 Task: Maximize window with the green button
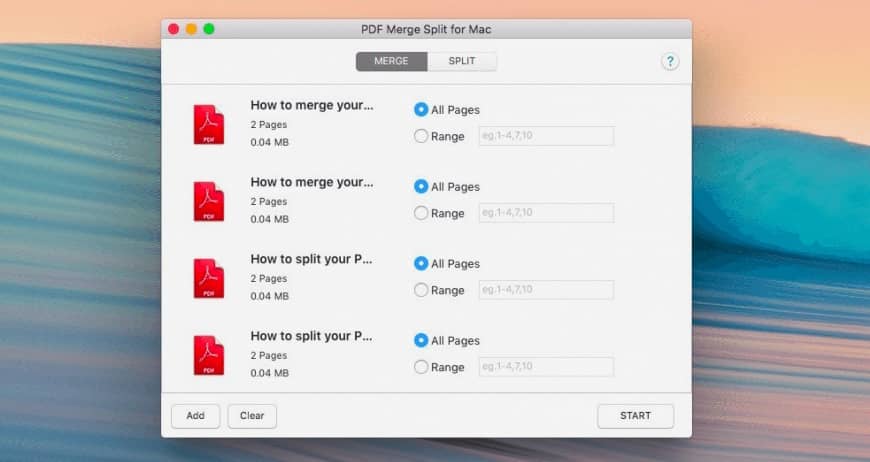pos(209,29)
